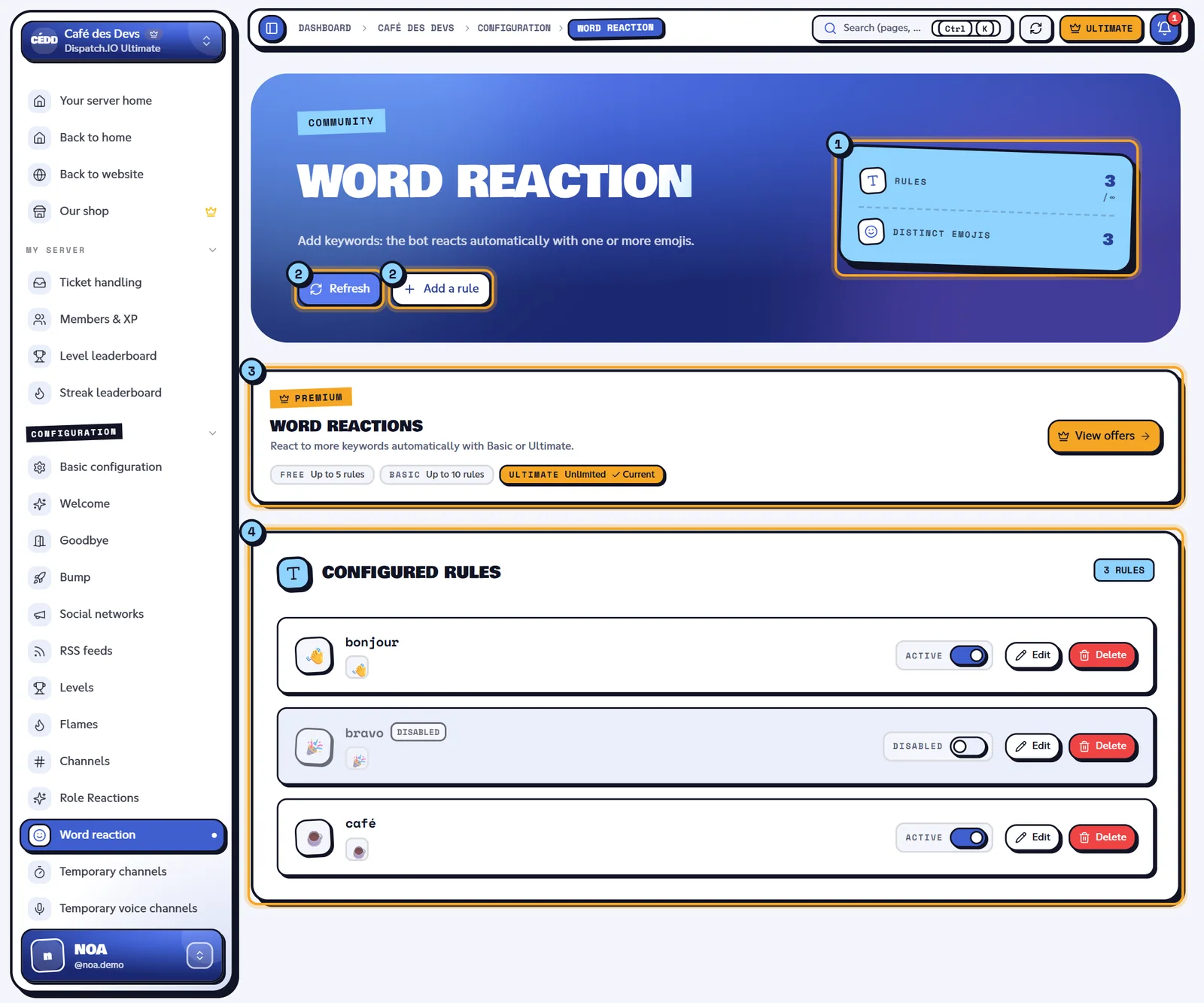
Task: Open the Café des Devs server switcher
Action: tap(123, 41)
